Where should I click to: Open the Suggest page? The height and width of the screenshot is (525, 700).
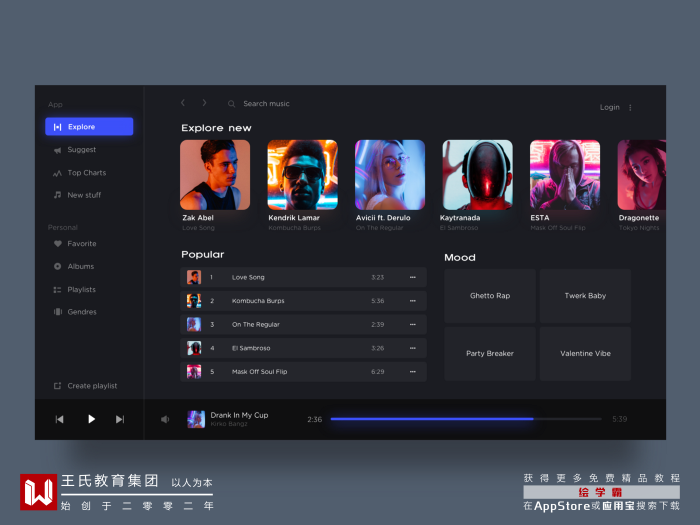click(82, 150)
